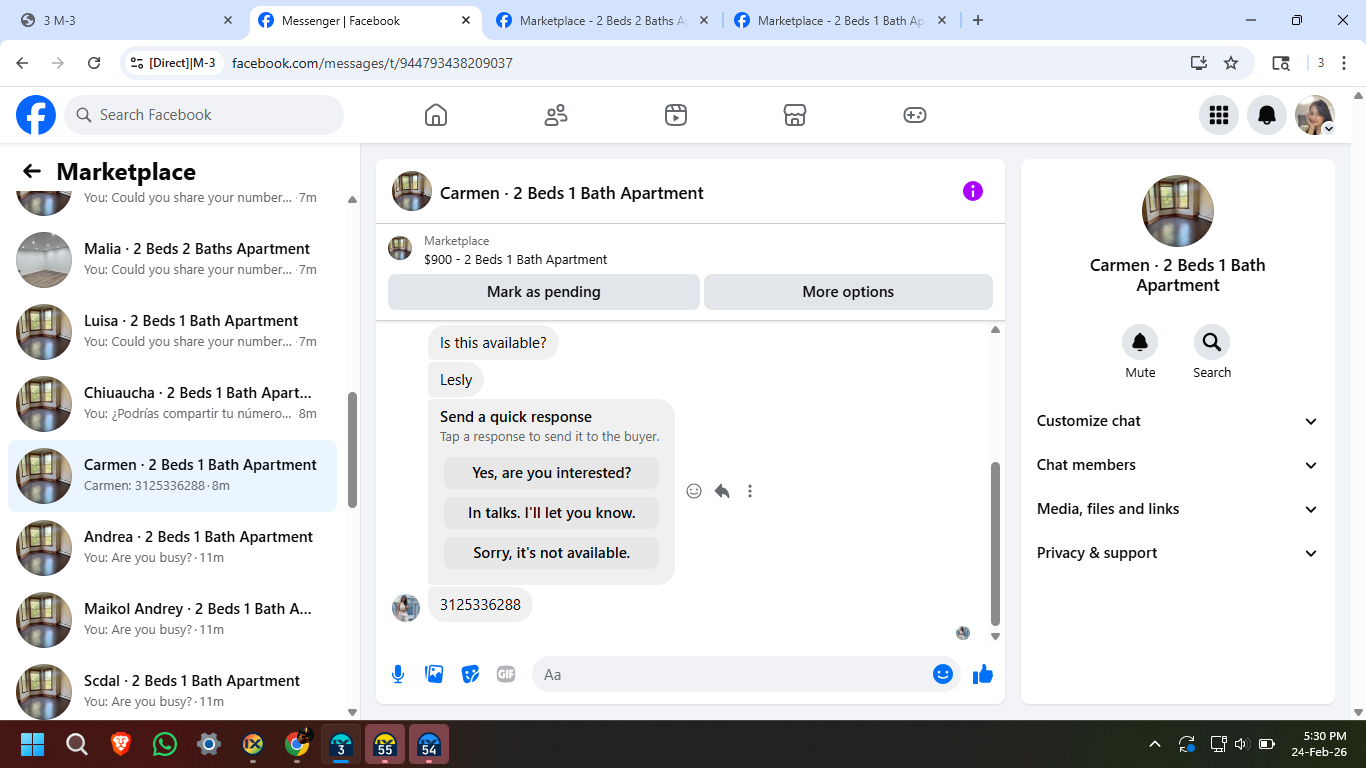
Task: Open more options three-dot message menu
Action: coord(750,491)
